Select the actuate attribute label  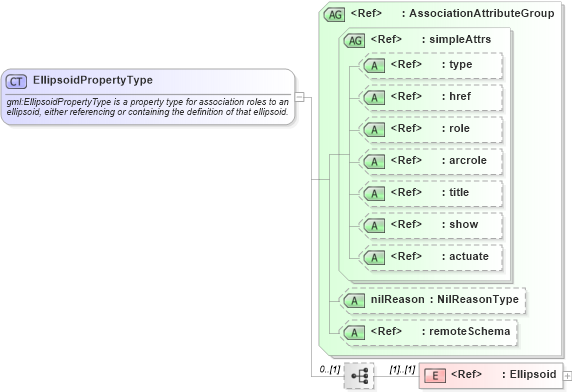469,256
